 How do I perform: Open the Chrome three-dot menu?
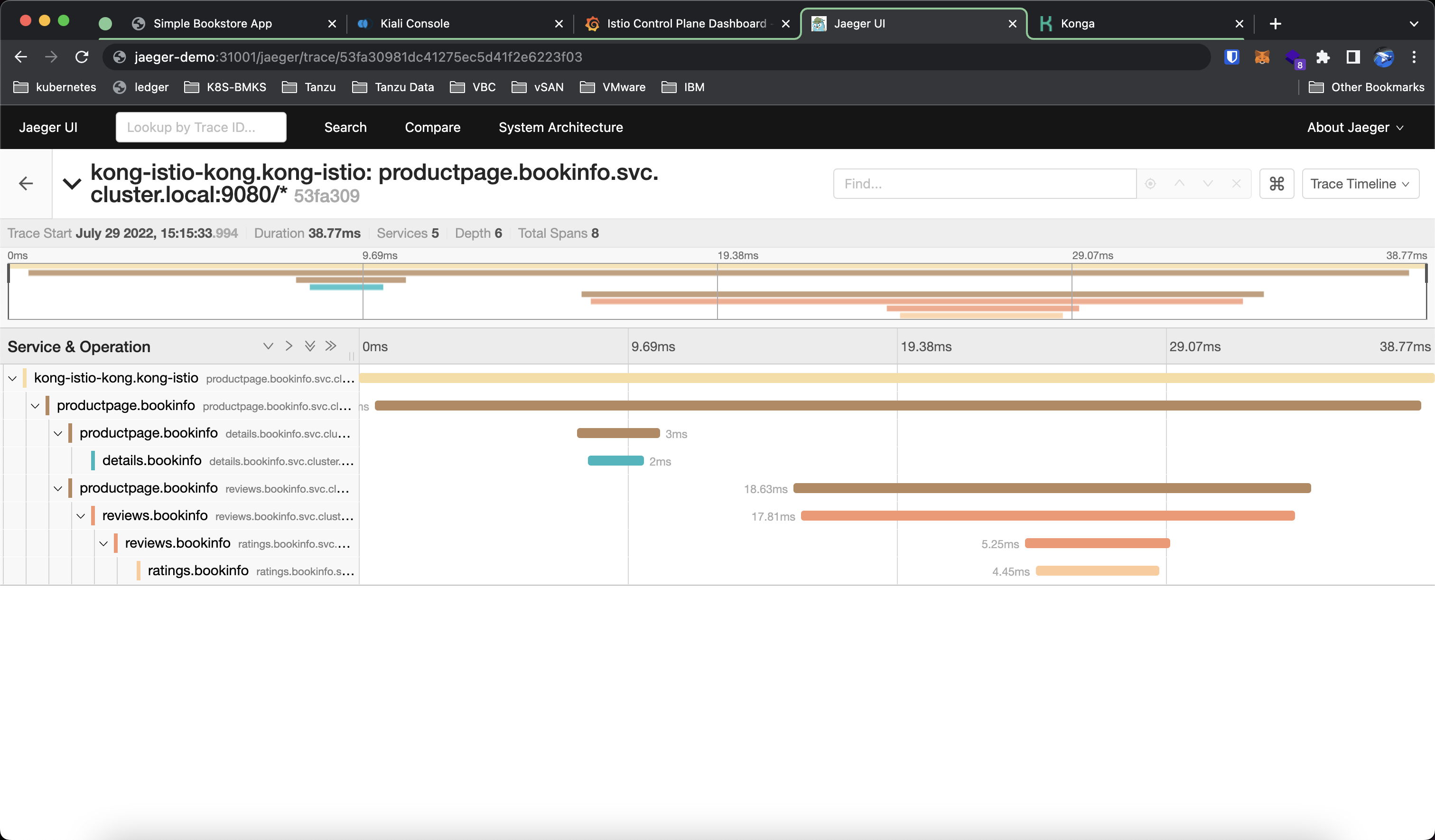tap(1414, 57)
